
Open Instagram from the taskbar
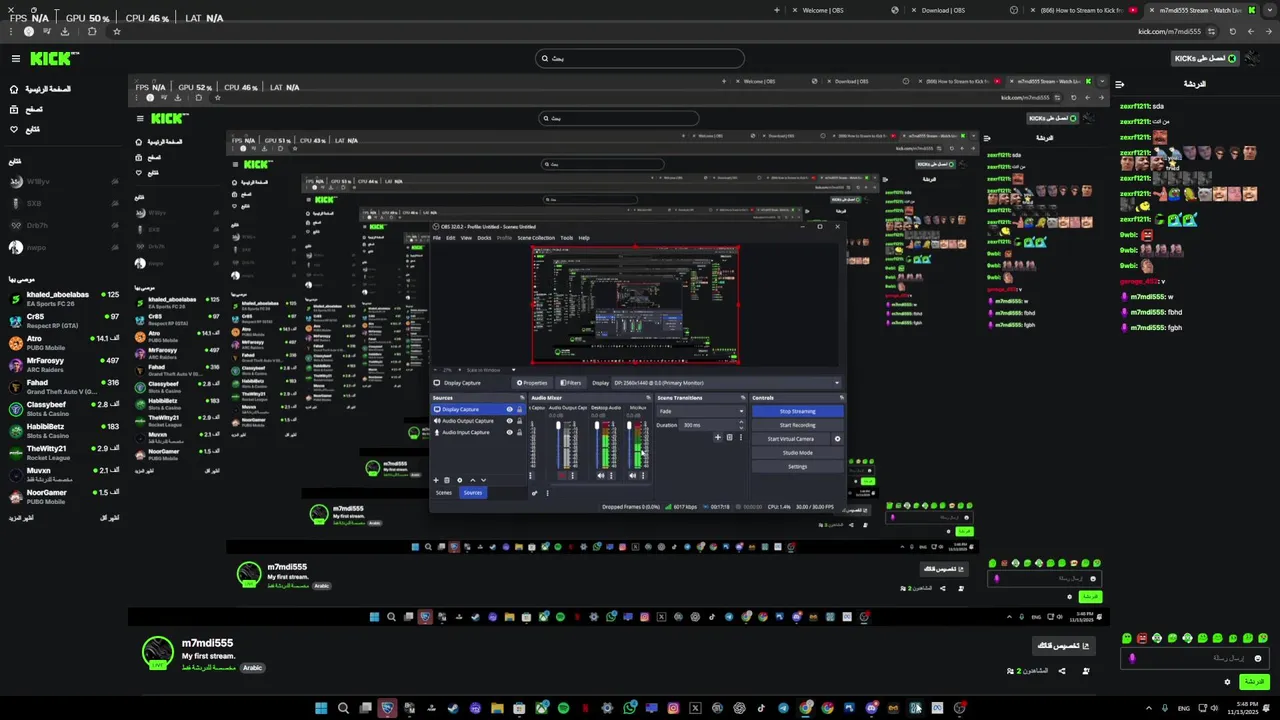[x=673, y=708]
